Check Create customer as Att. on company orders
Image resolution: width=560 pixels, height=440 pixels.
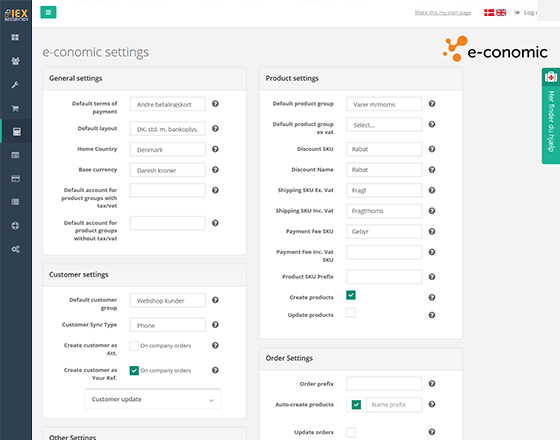[134, 345]
